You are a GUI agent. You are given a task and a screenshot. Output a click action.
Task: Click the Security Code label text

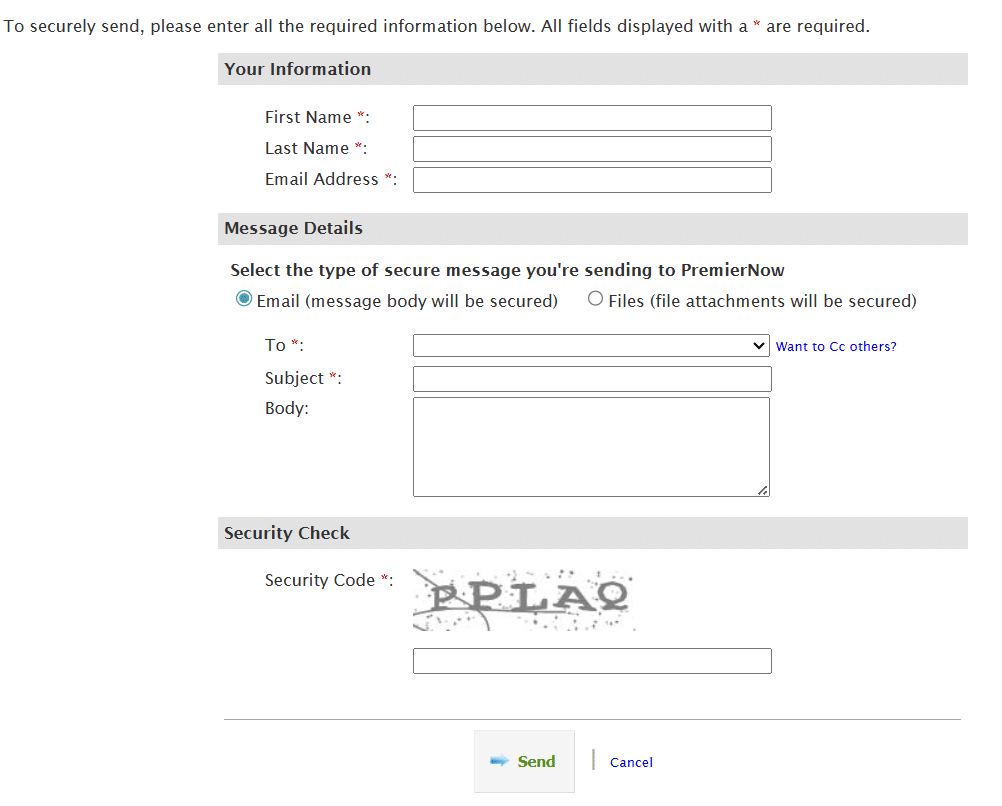coord(320,580)
